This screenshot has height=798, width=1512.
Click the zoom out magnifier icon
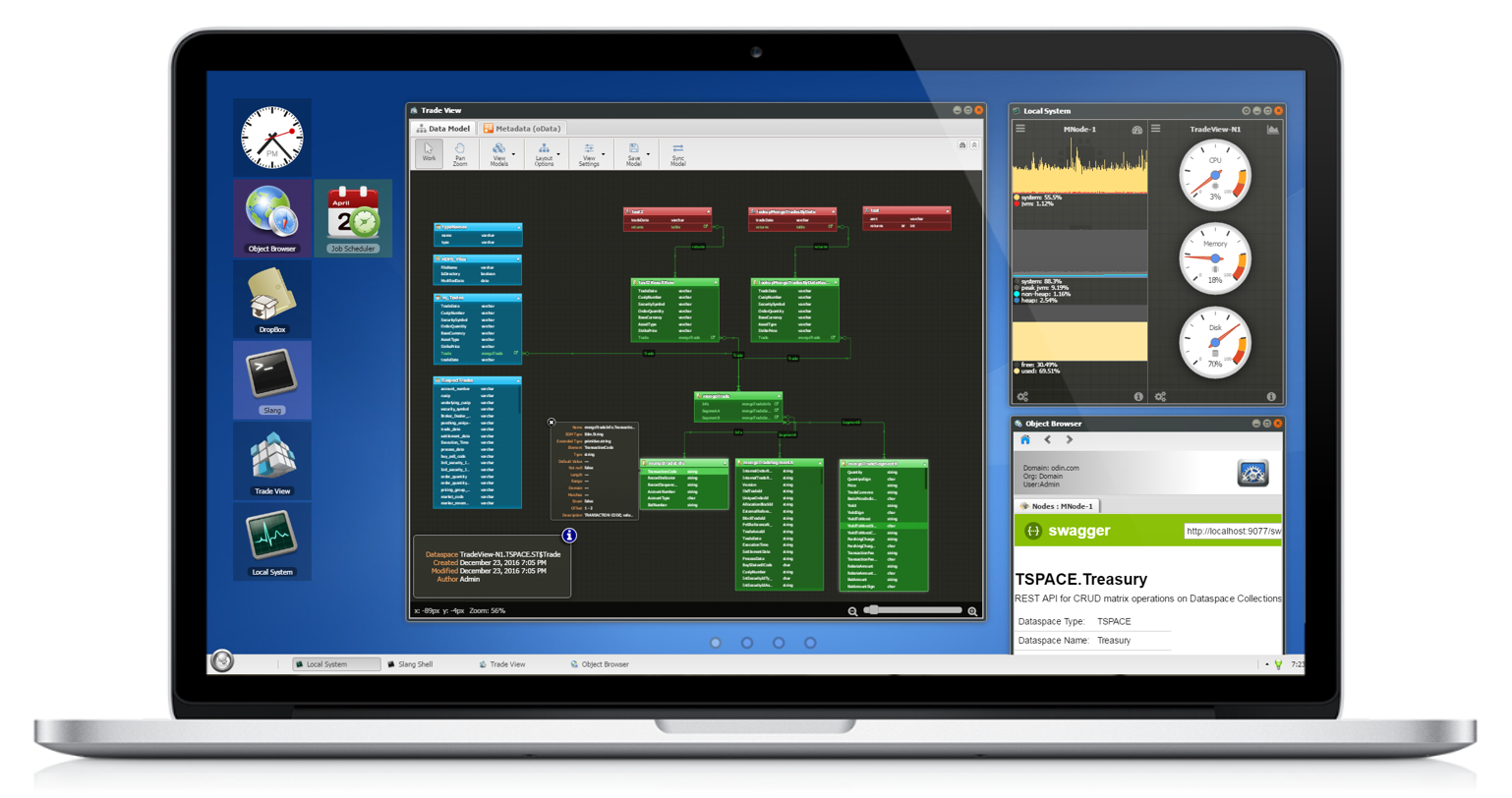click(x=853, y=611)
